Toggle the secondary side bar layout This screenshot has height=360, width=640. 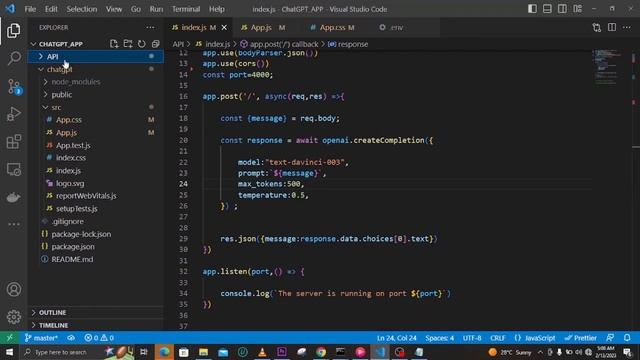coord(562,9)
